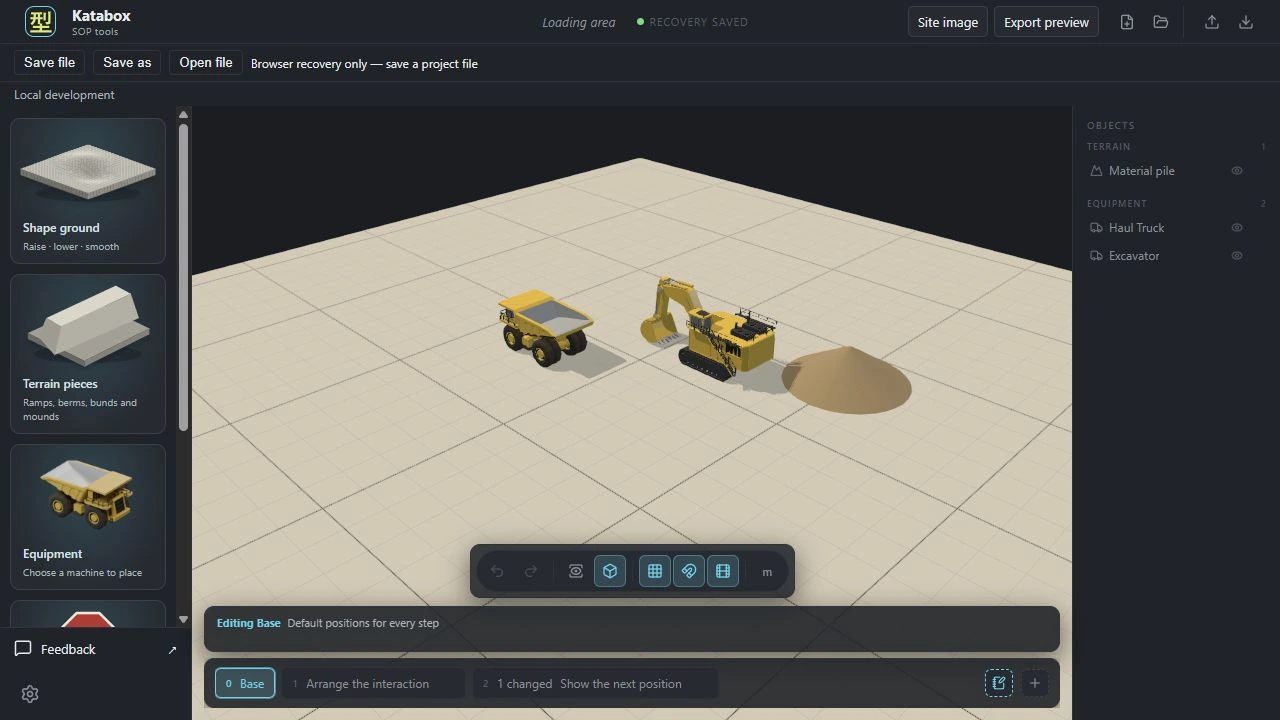Toggle the grid display button

point(655,571)
